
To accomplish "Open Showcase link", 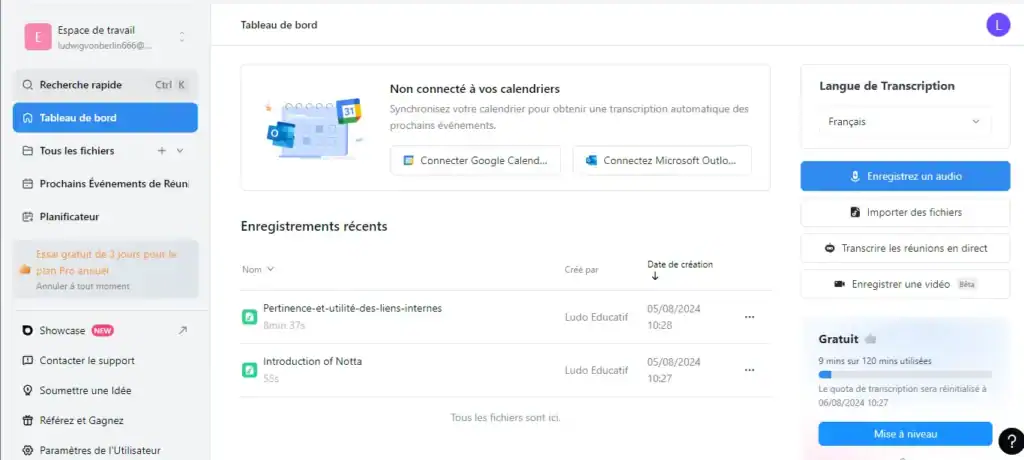I will 62,331.
